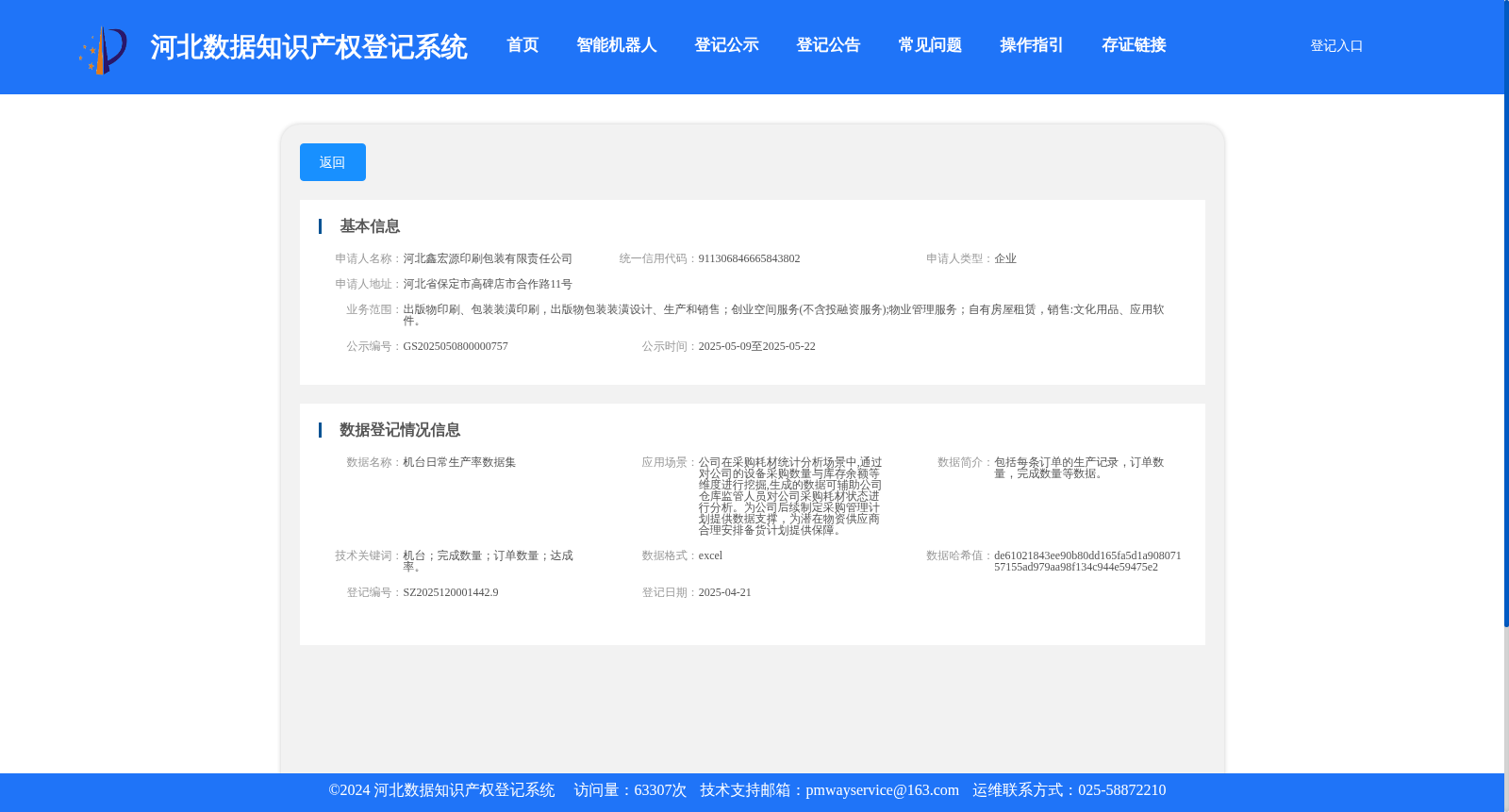This screenshot has width=1509, height=812.
Task: Click the 数据简介 description text
Action: tap(1080, 468)
